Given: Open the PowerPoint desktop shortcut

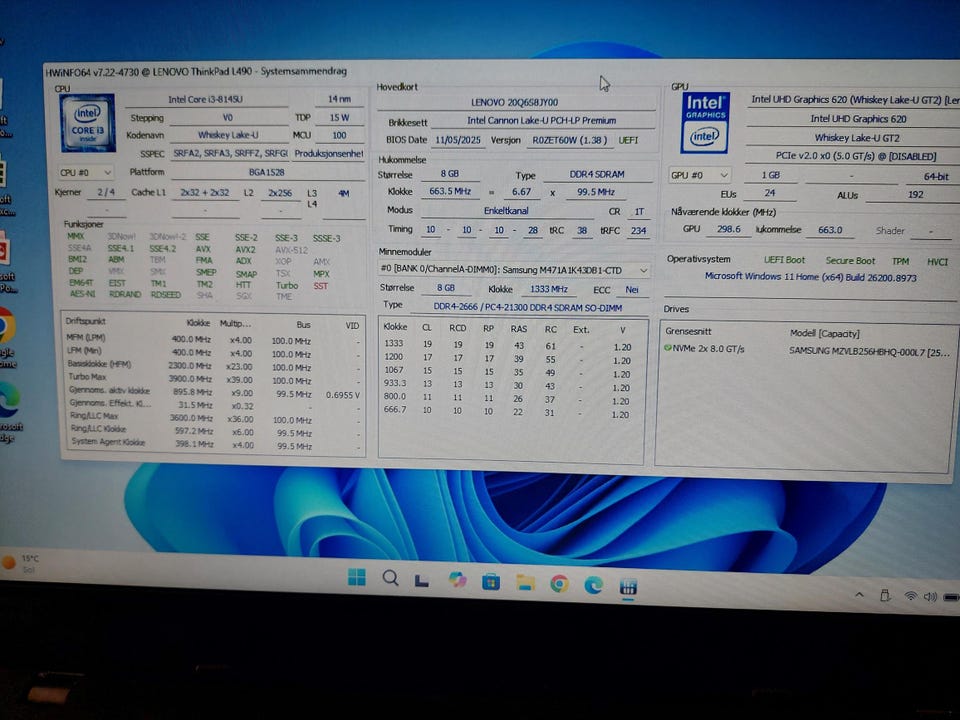Looking at the screenshot, I should pyautogui.click(x=6, y=260).
